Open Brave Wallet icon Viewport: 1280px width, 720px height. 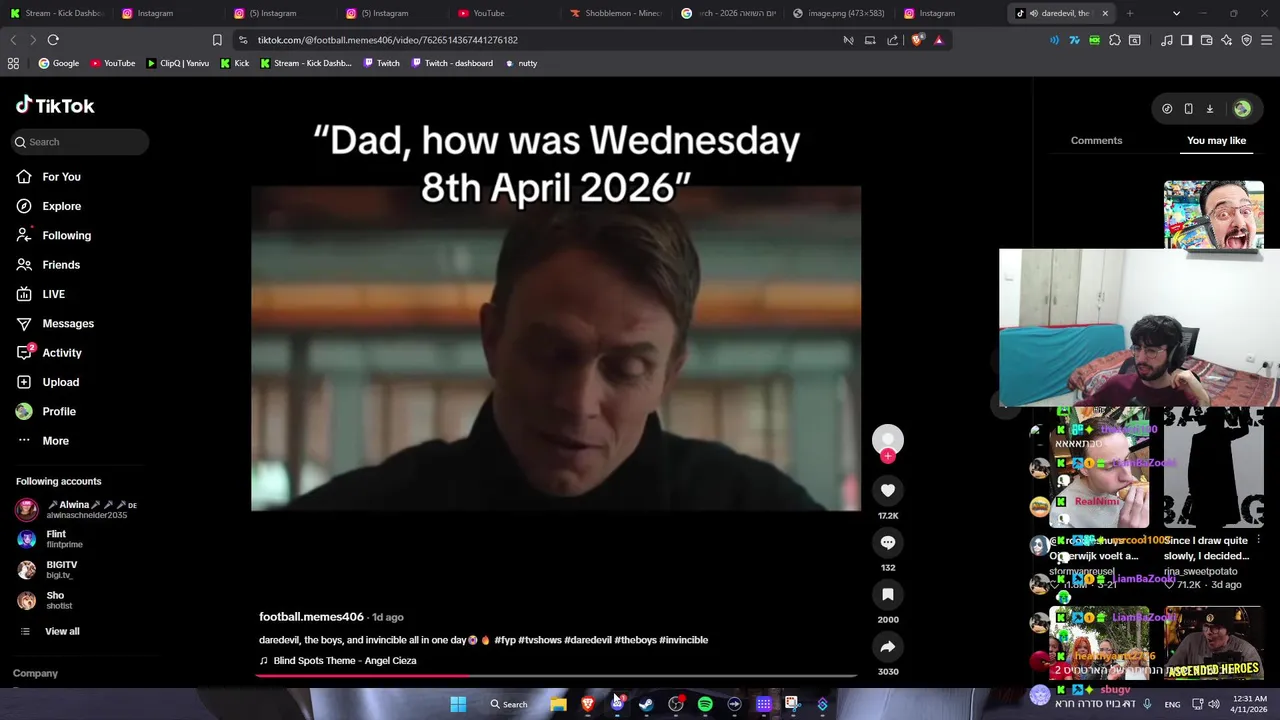click(x=1206, y=40)
